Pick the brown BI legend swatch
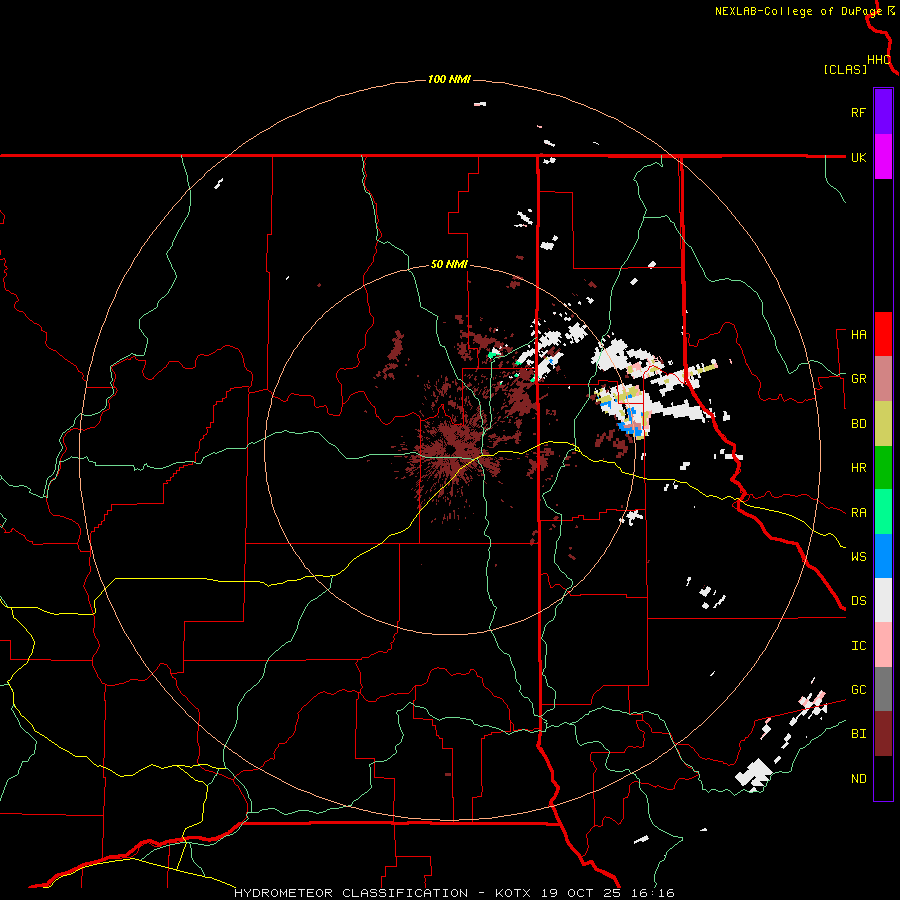 click(883, 734)
